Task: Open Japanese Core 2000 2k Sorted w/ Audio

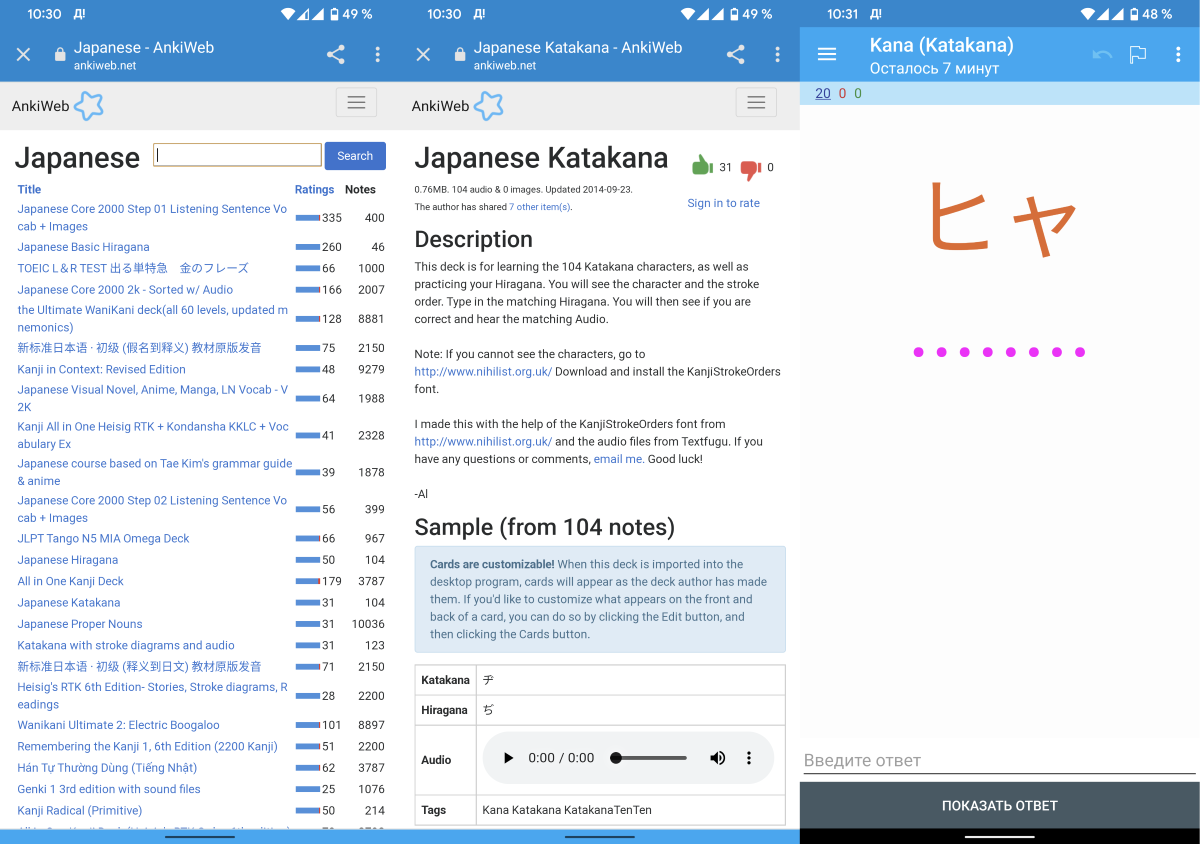Action: (125, 290)
